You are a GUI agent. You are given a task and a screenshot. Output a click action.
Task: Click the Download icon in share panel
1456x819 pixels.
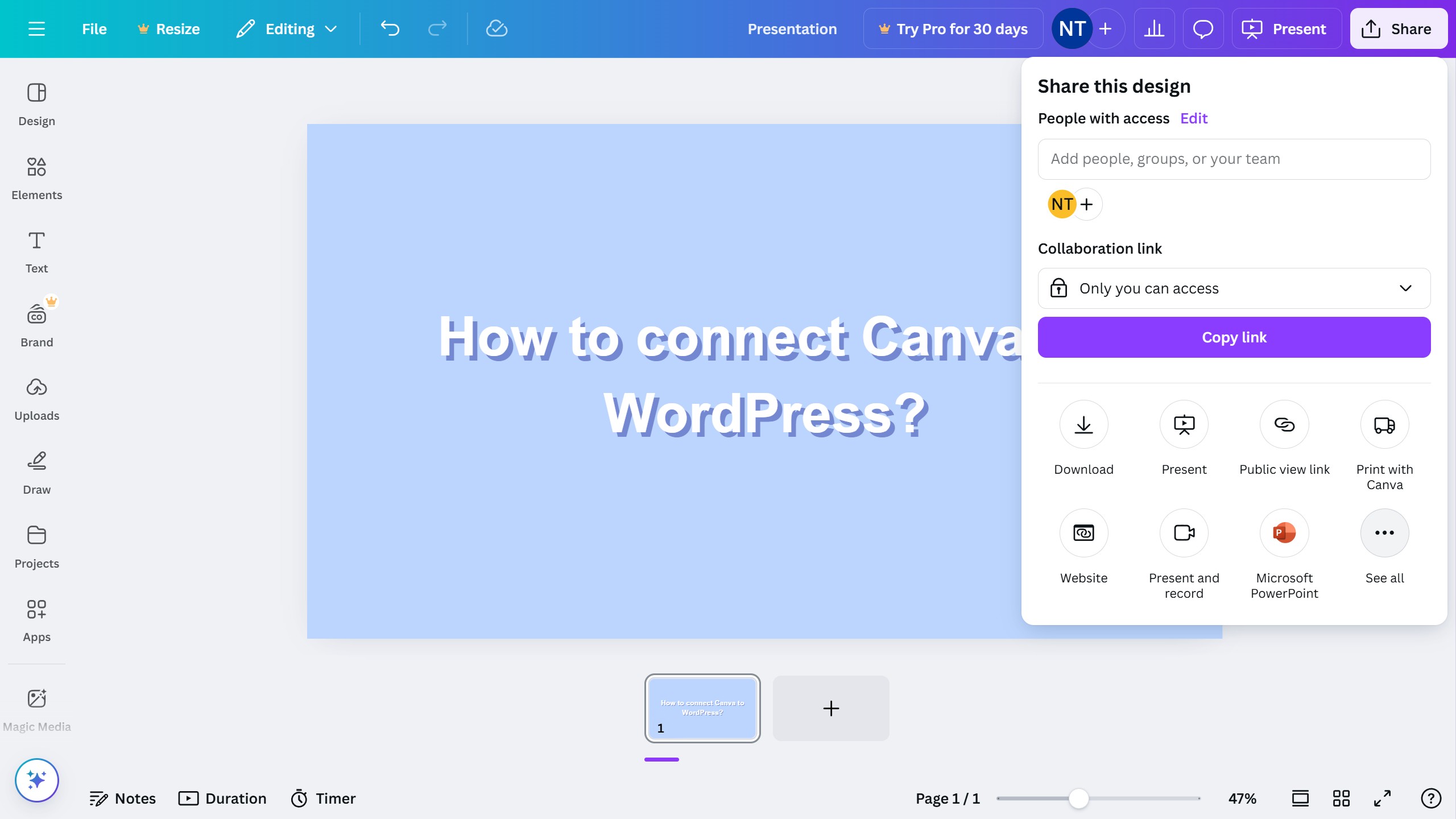[1083, 425]
